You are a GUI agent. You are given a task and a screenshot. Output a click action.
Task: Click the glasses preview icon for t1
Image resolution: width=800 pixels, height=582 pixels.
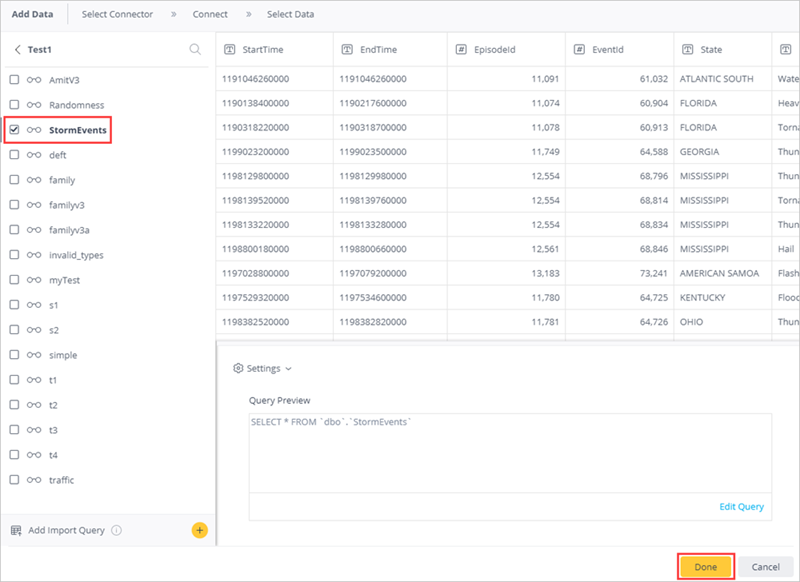click(x=34, y=380)
